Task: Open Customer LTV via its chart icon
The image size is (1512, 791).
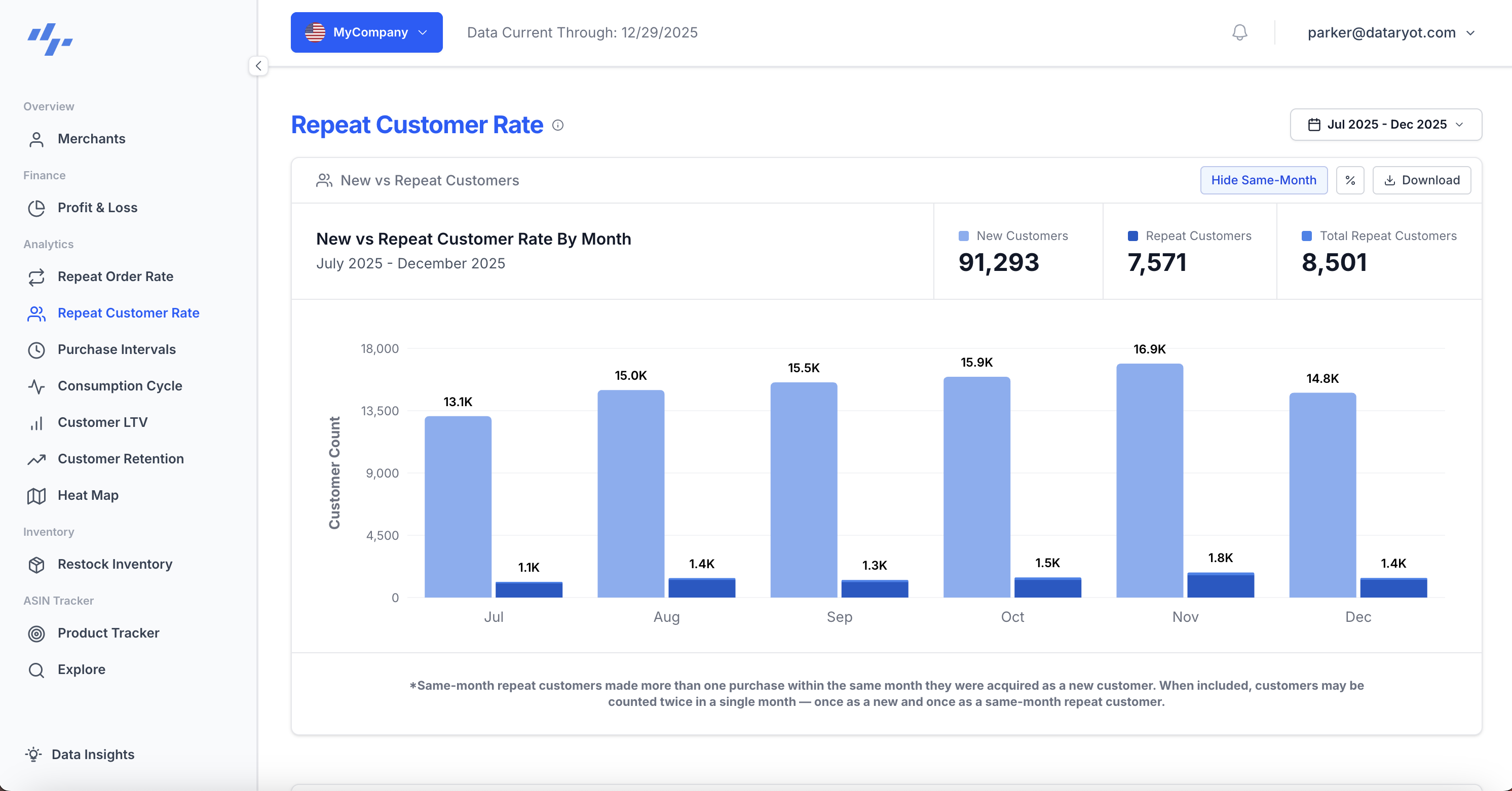Action: click(36, 422)
